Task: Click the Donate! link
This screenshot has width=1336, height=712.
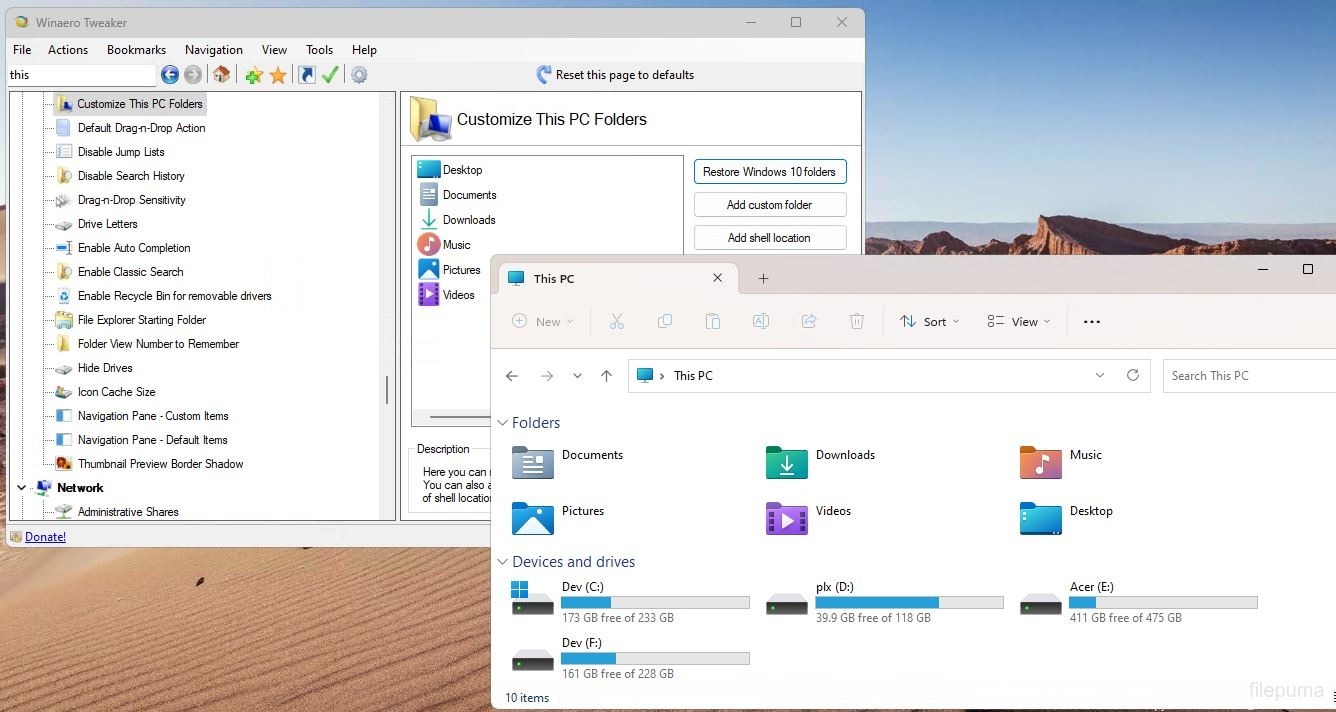Action: coord(45,537)
